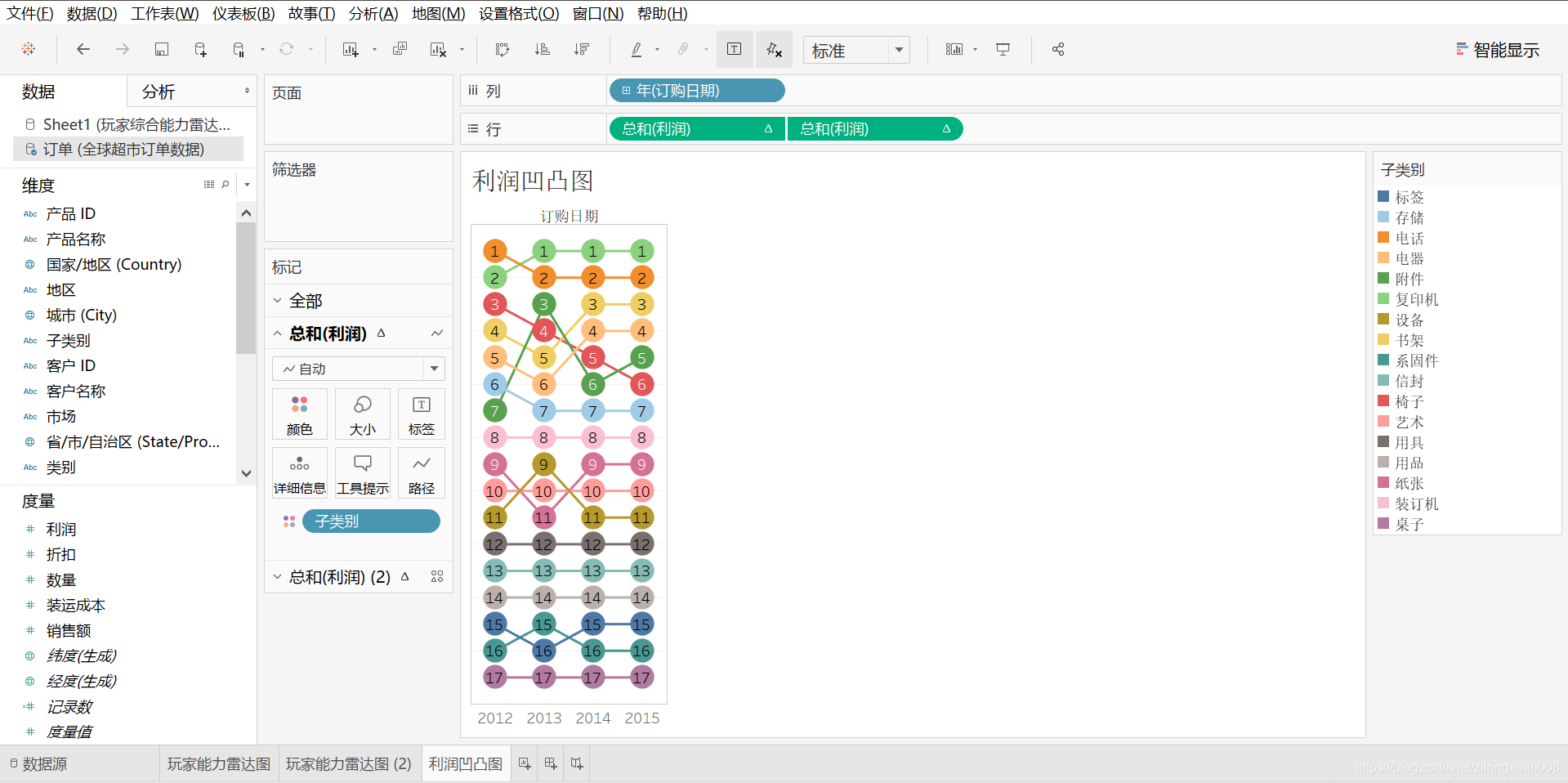The height and width of the screenshot is (783, 1568).
Task: Apply ascending sort from the toolbar
Action: click(x=542, y=49)
